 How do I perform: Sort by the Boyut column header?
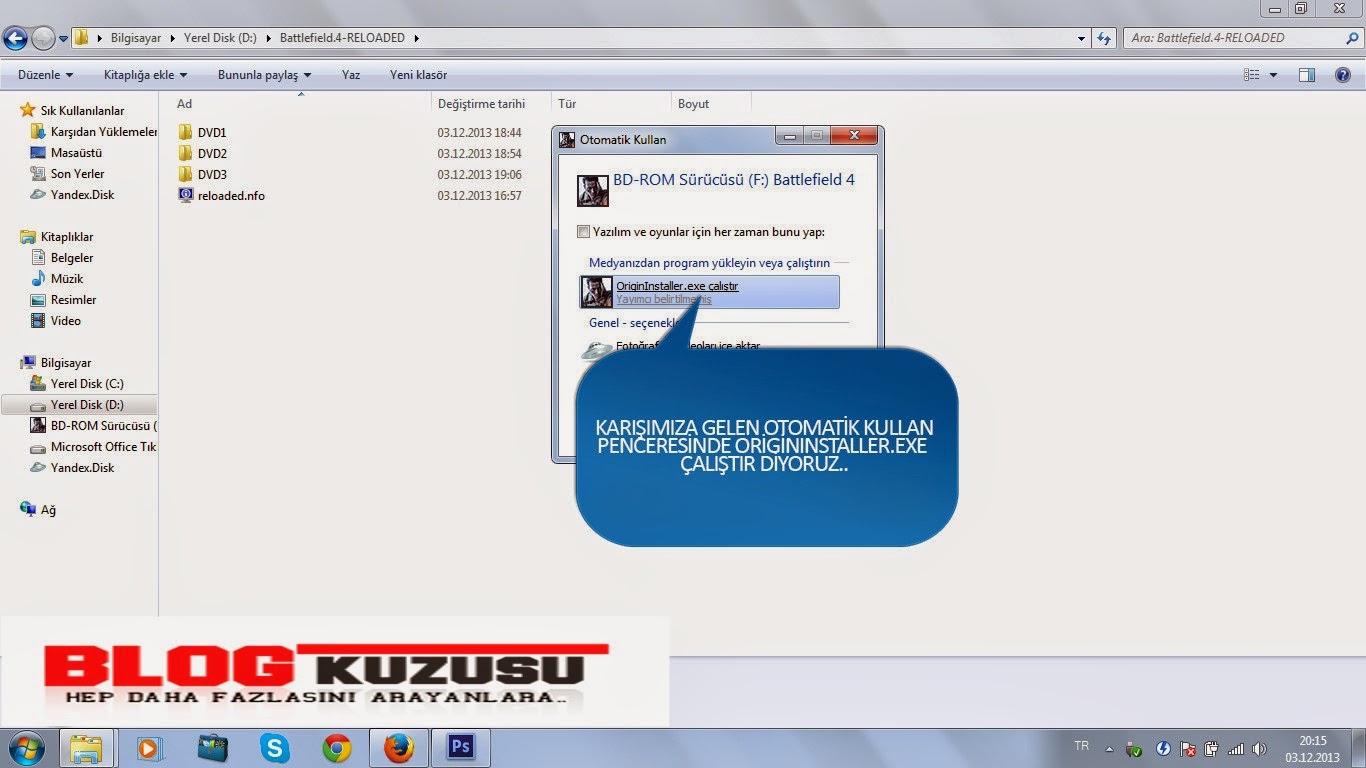711,104
